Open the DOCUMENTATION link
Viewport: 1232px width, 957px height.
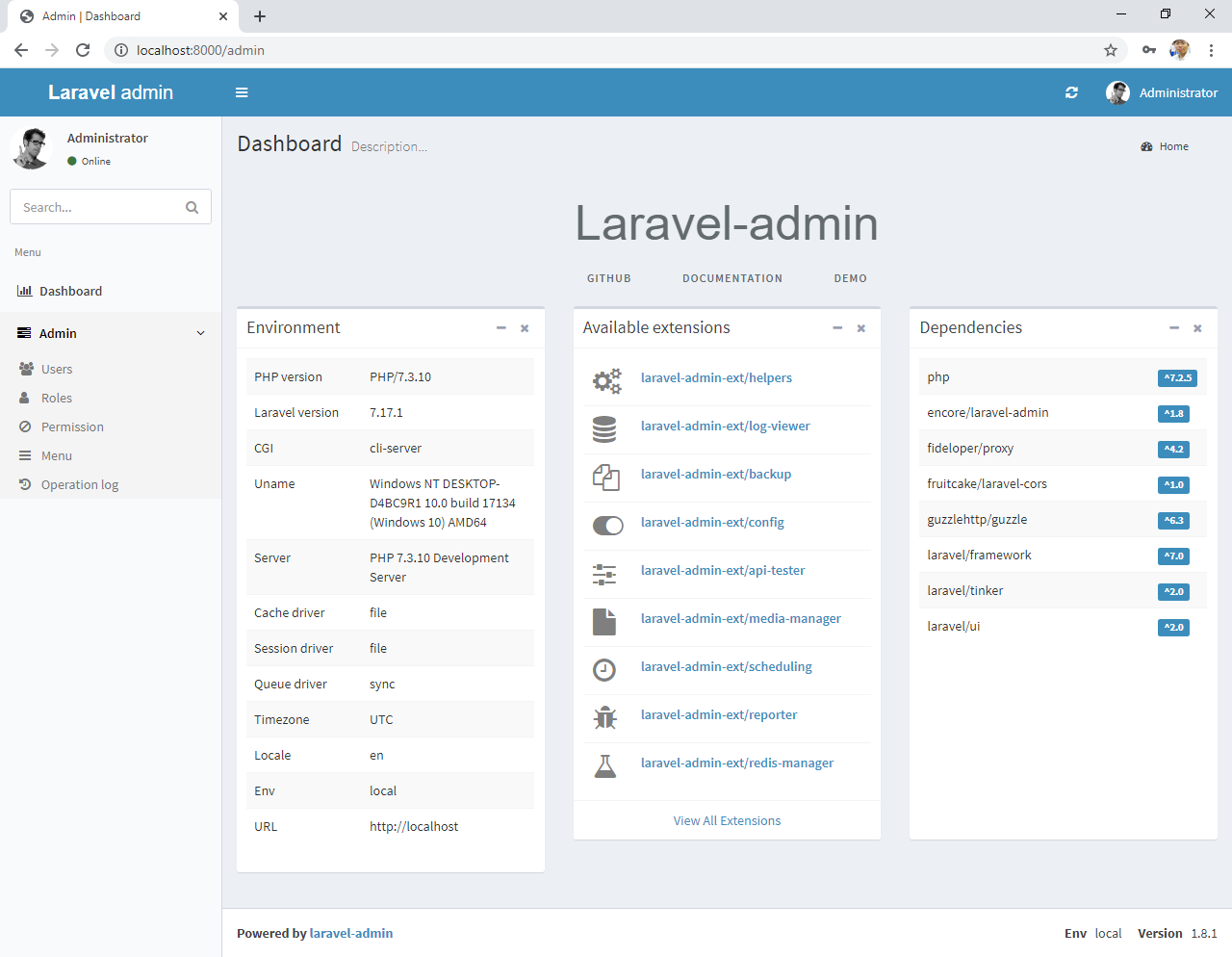[x=732, y=278]
